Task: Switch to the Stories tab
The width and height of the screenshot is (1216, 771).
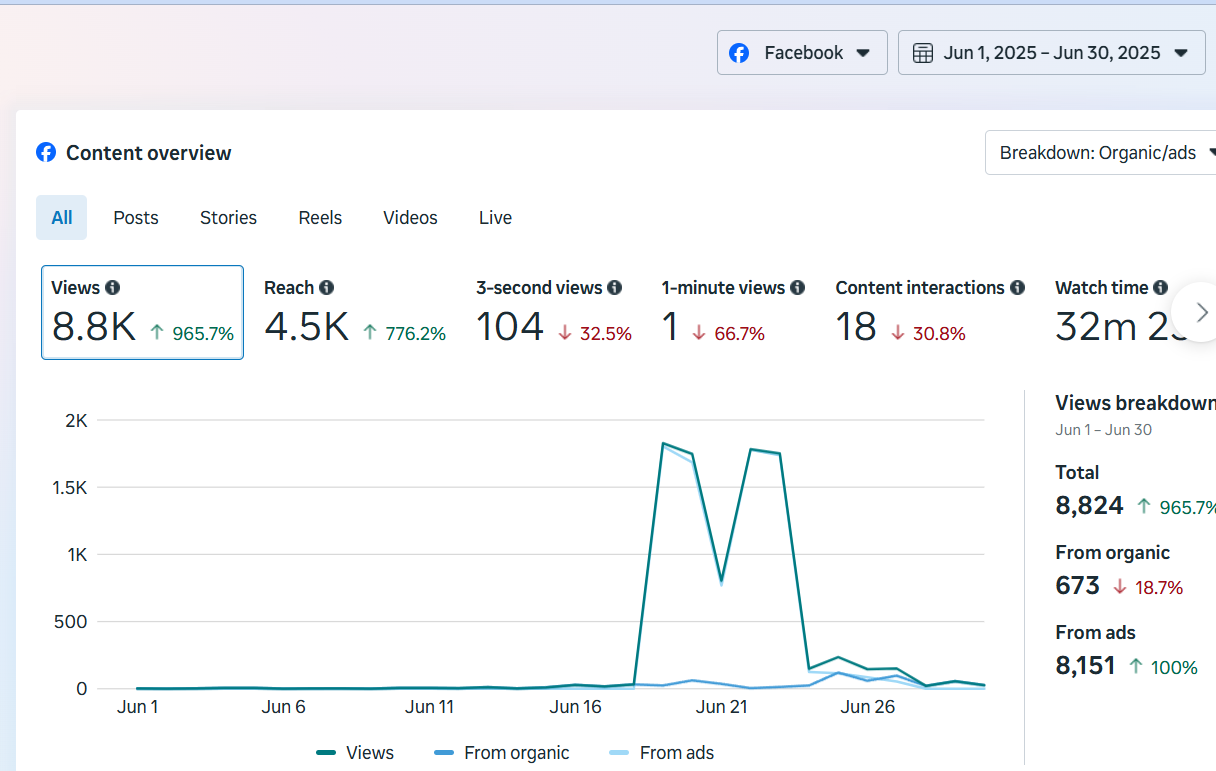Action: click(228, 218)
